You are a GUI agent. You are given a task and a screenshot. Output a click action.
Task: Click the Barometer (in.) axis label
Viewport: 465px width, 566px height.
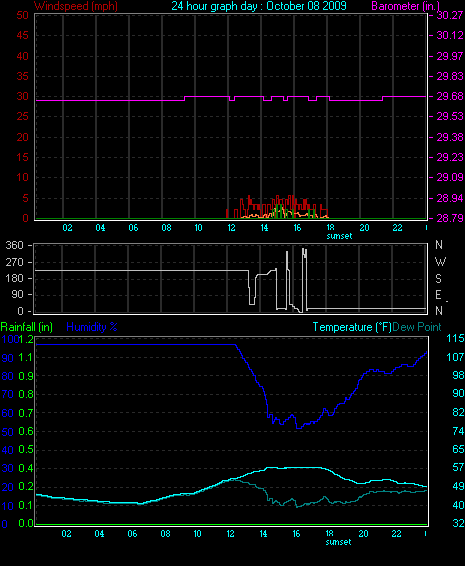405,6
